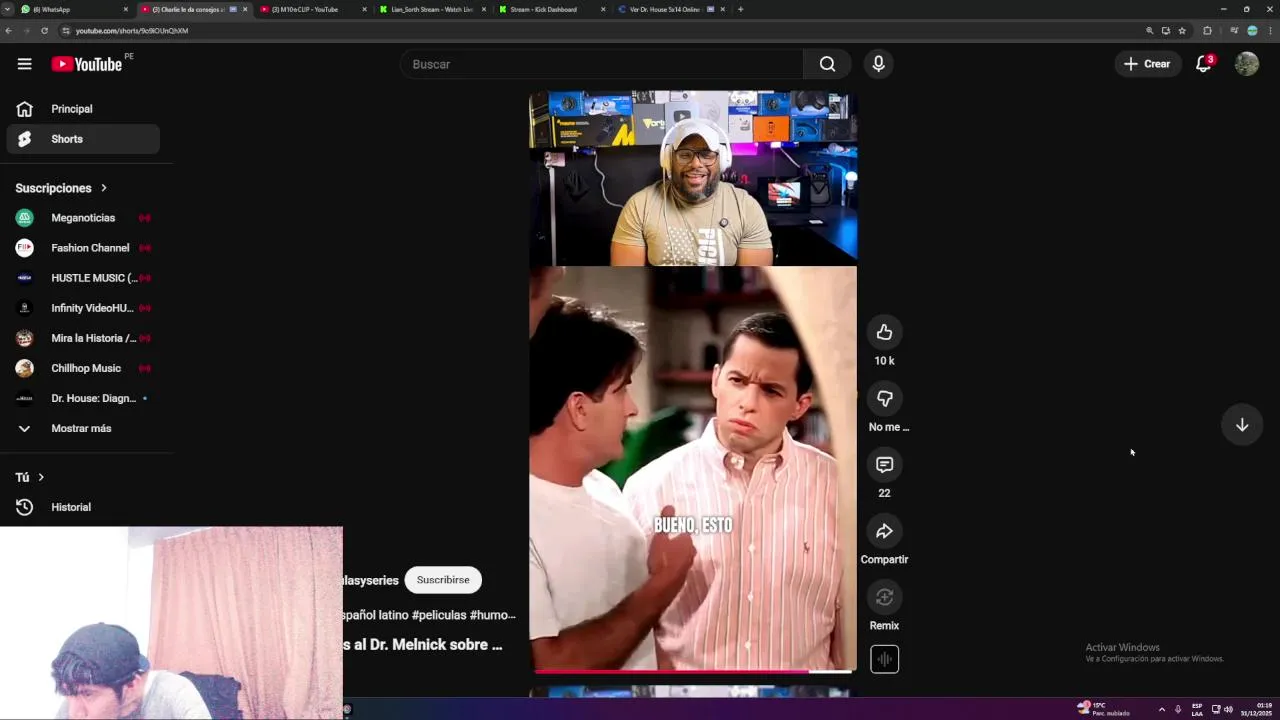Go to the next Short with down arrow
This screenshot has width=1280, height=720.
pos(1242,425)
